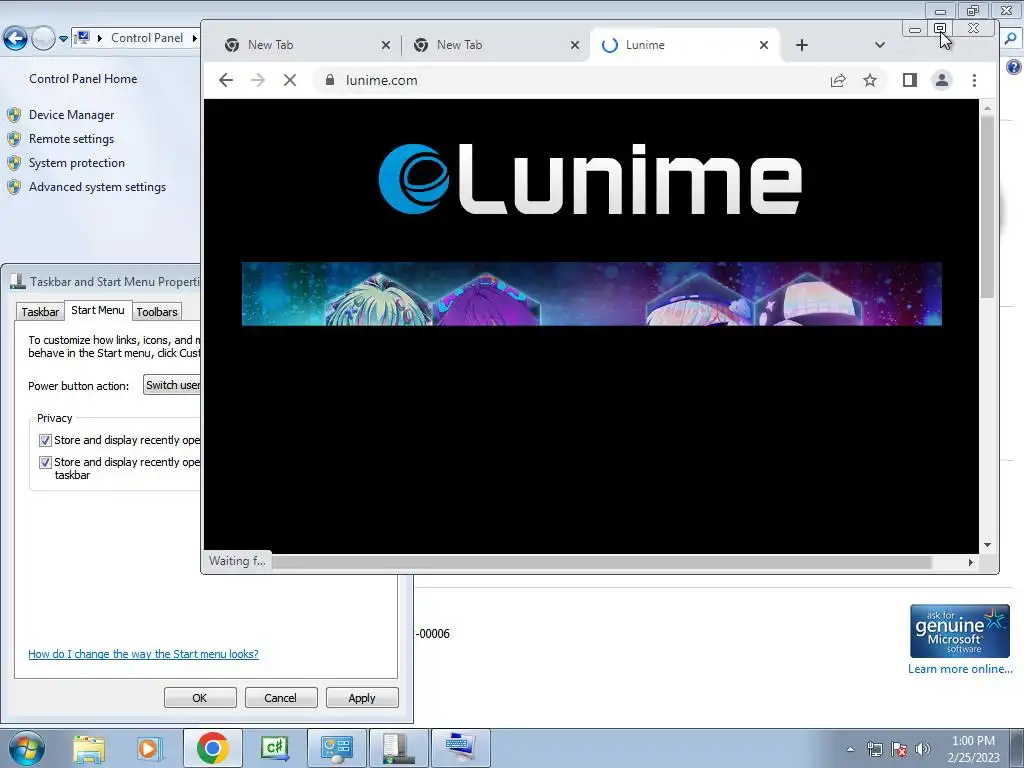
Task: Click the Control Panel search magnifier
Action: 1011,39
